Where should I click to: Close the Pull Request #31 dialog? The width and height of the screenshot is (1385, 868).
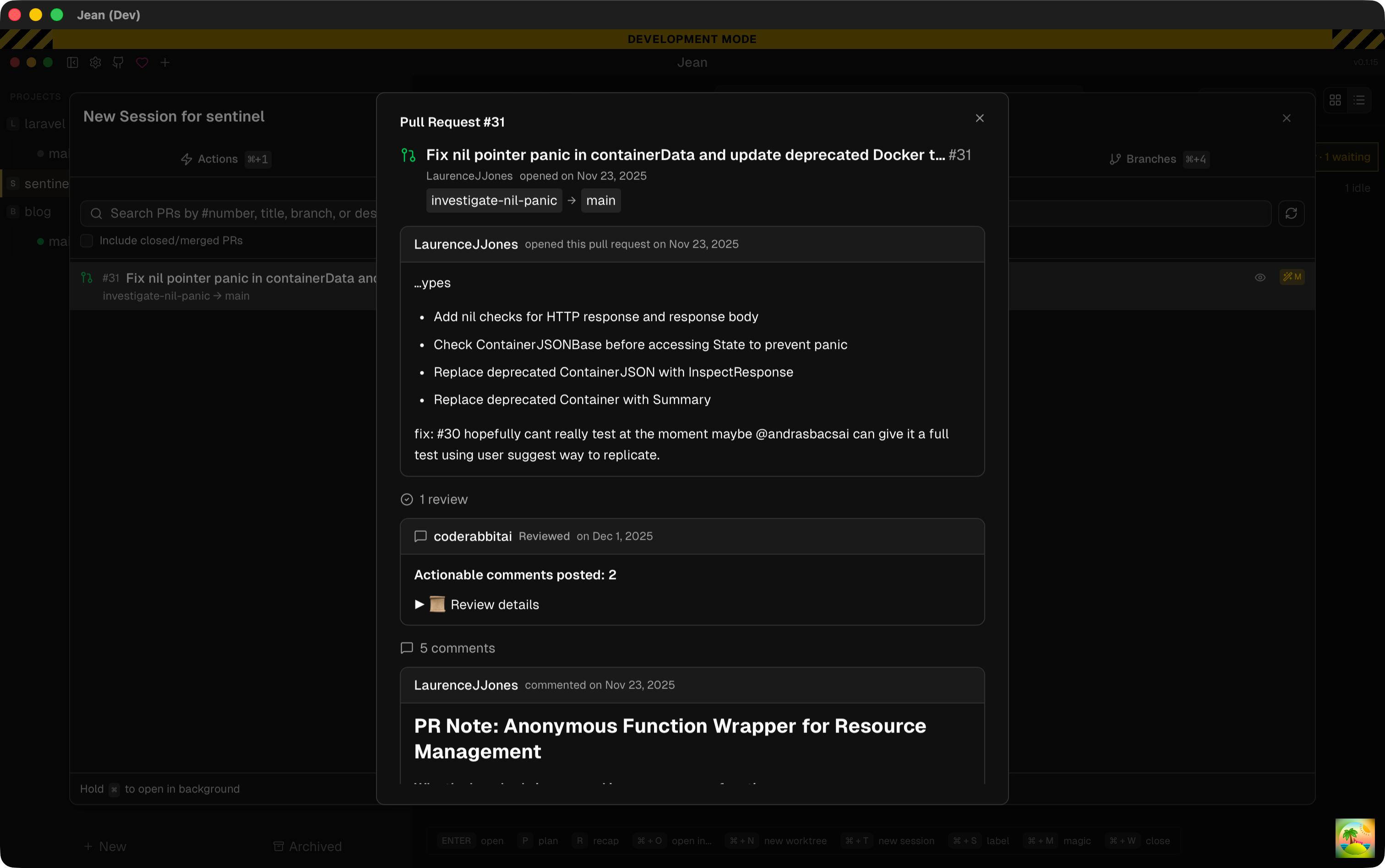(x=980, y=118)
